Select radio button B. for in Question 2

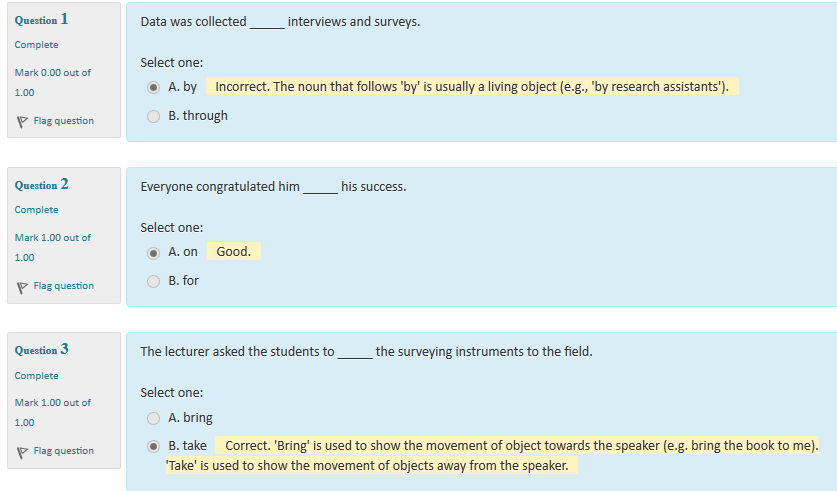point(153,281)
